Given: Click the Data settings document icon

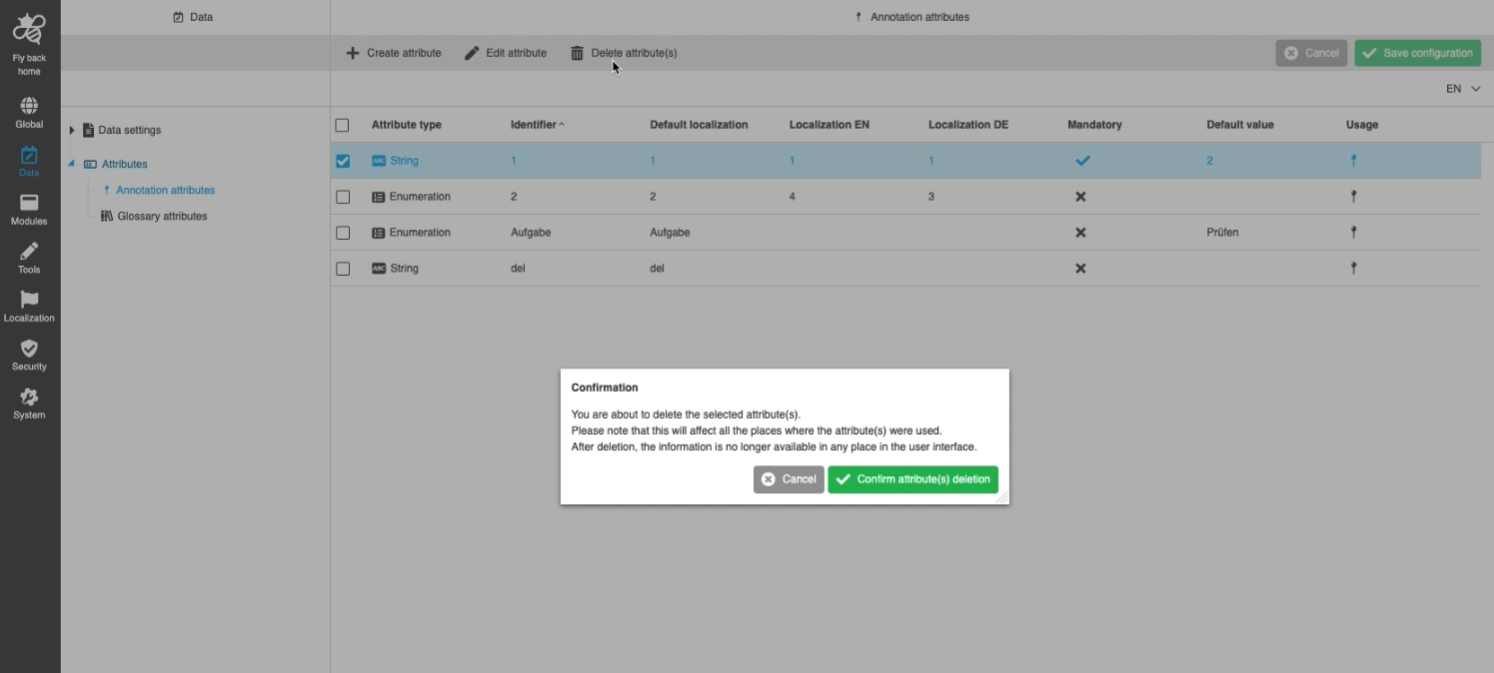Looking at the screenshot, I should (88, 130).
